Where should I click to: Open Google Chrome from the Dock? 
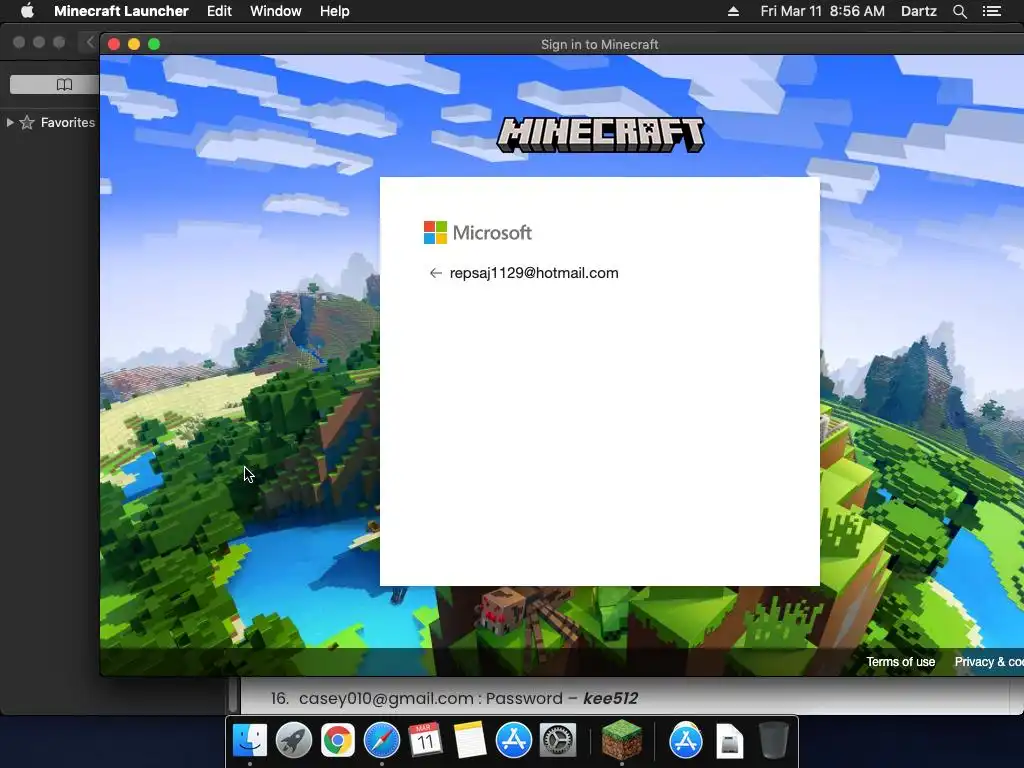point(338,741)
